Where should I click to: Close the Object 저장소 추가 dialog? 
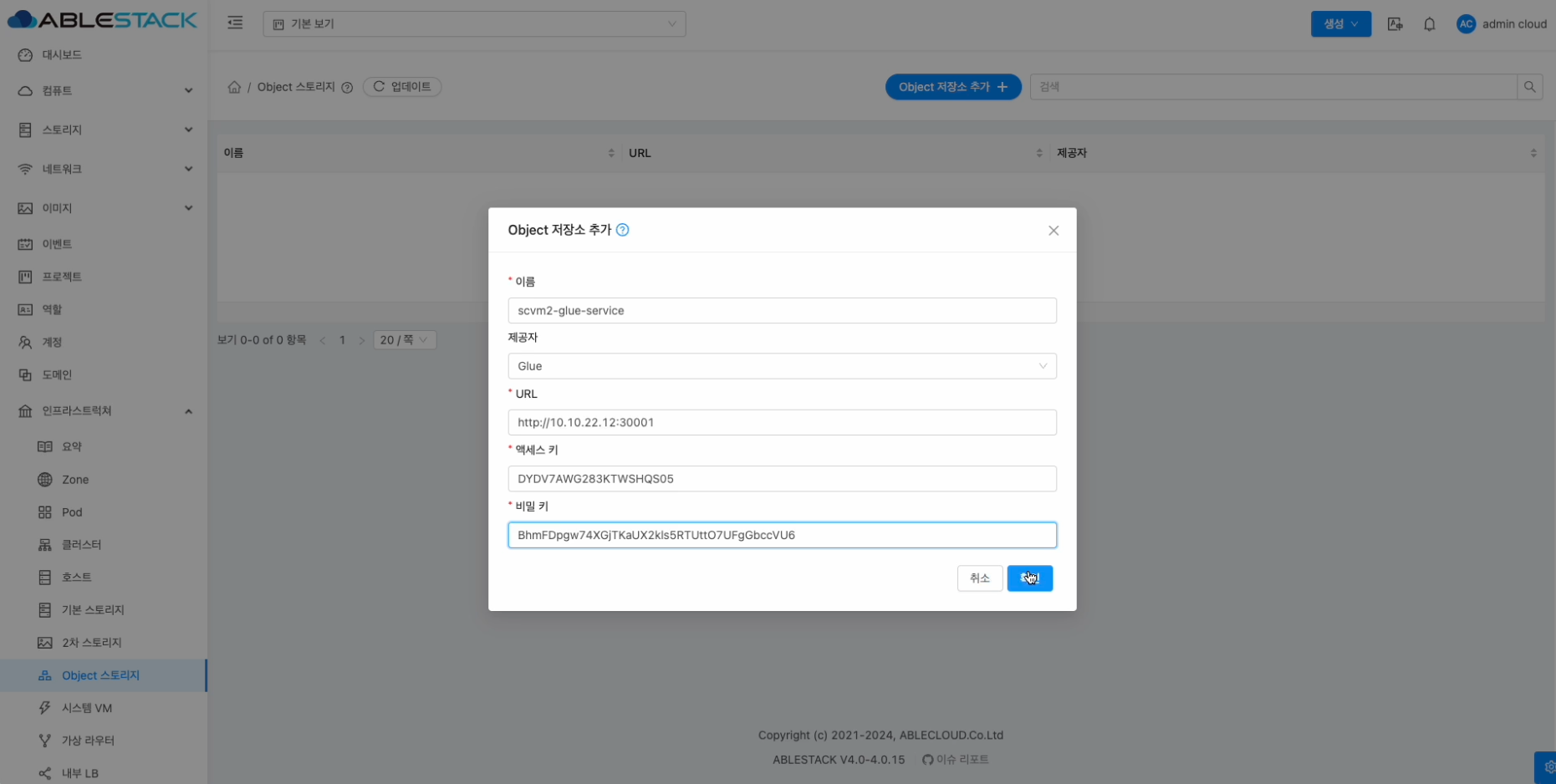tap(1053, 231)
